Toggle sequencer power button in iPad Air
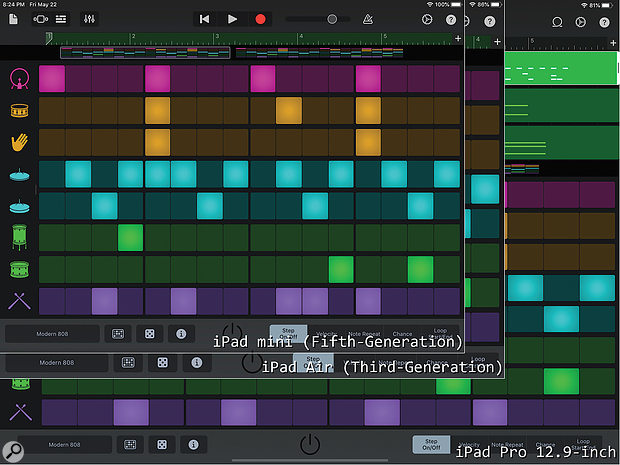The image size is (620, 465). [x=252, y=362]
